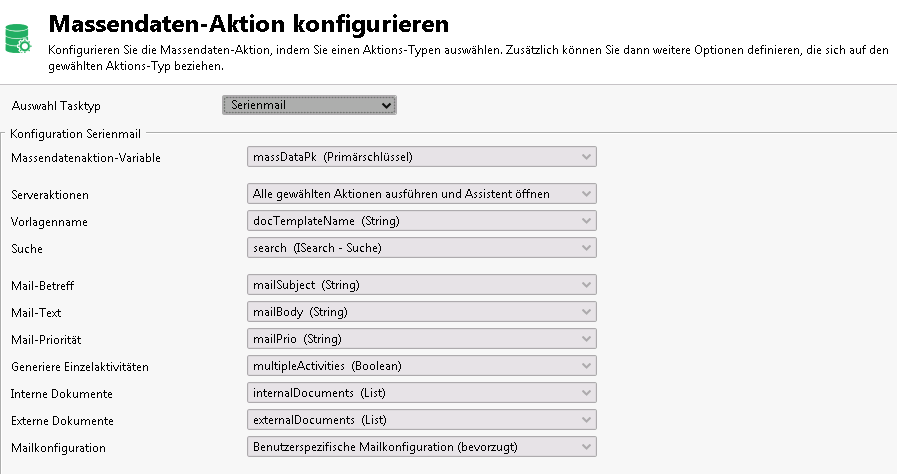Click the Konfiguration Serienmail group title
The width and height of the screenshot is (897, 474).
75,132
